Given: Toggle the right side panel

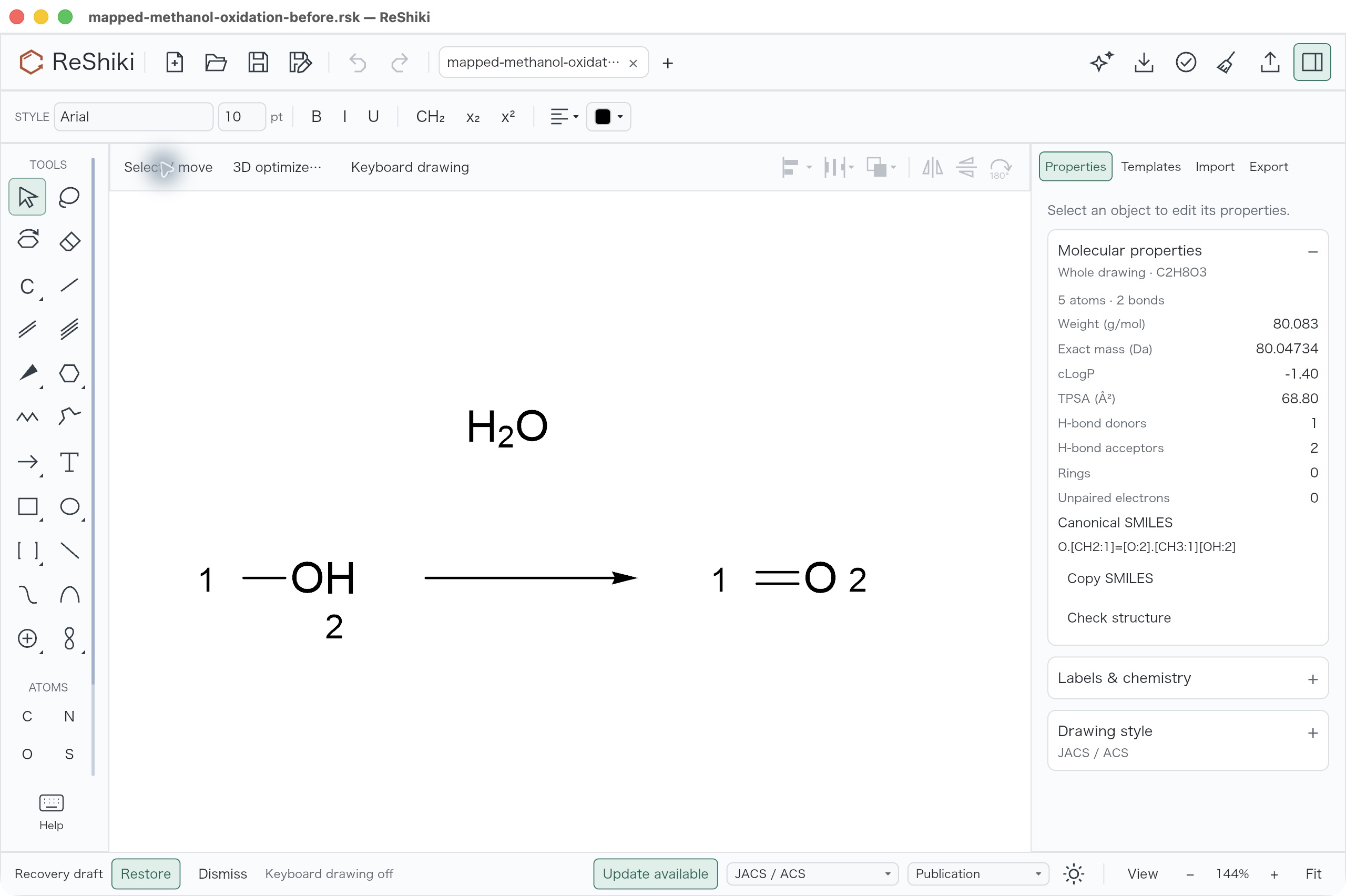Looking at the screenshot, I should click(x=1312, y=62).
